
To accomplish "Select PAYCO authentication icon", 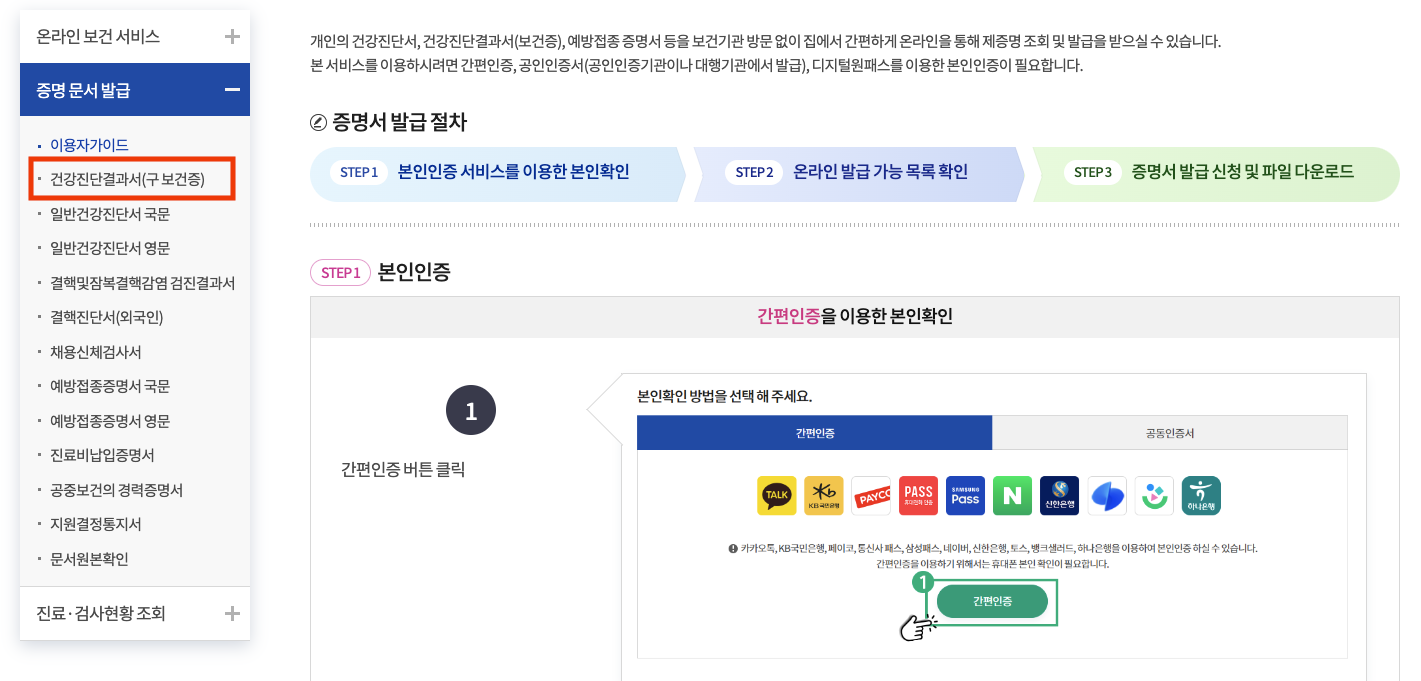I will [872, 495].
